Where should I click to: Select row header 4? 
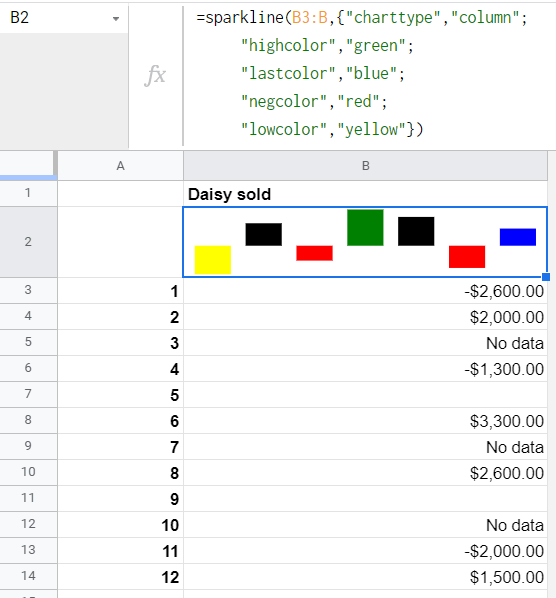coord(28,316)
